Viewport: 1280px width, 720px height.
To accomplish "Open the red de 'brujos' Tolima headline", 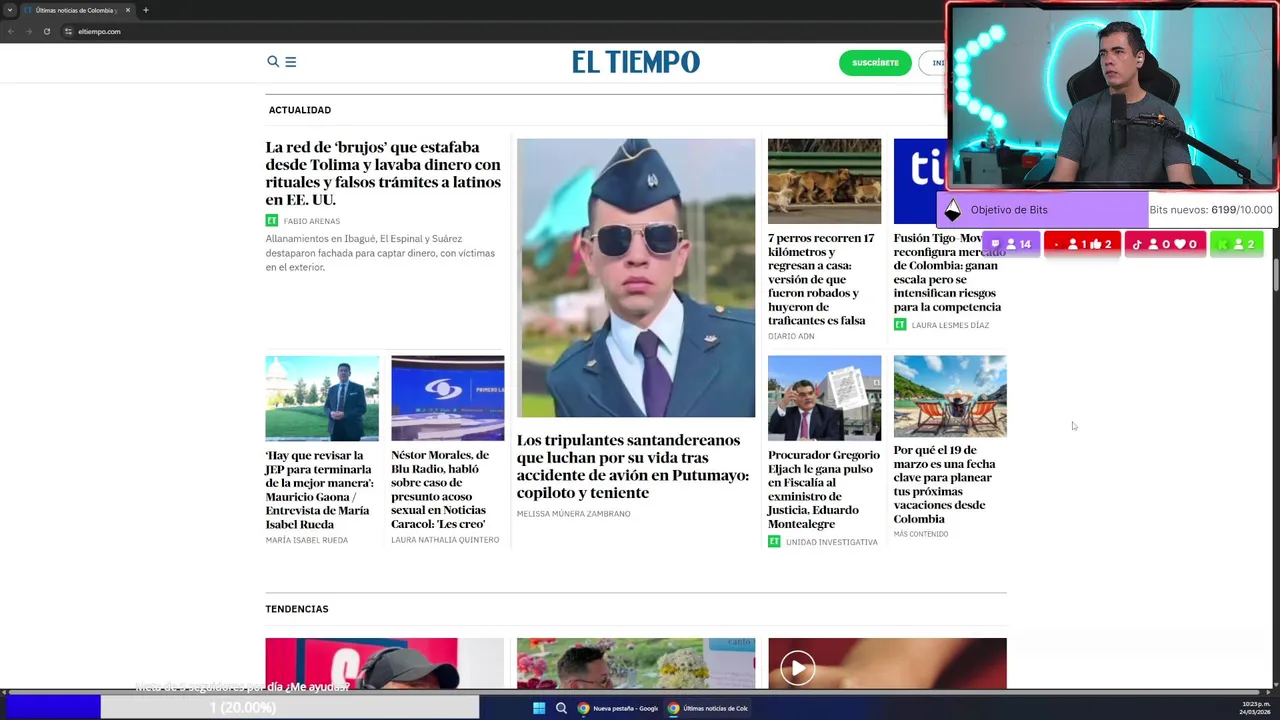I will [383, 173].
